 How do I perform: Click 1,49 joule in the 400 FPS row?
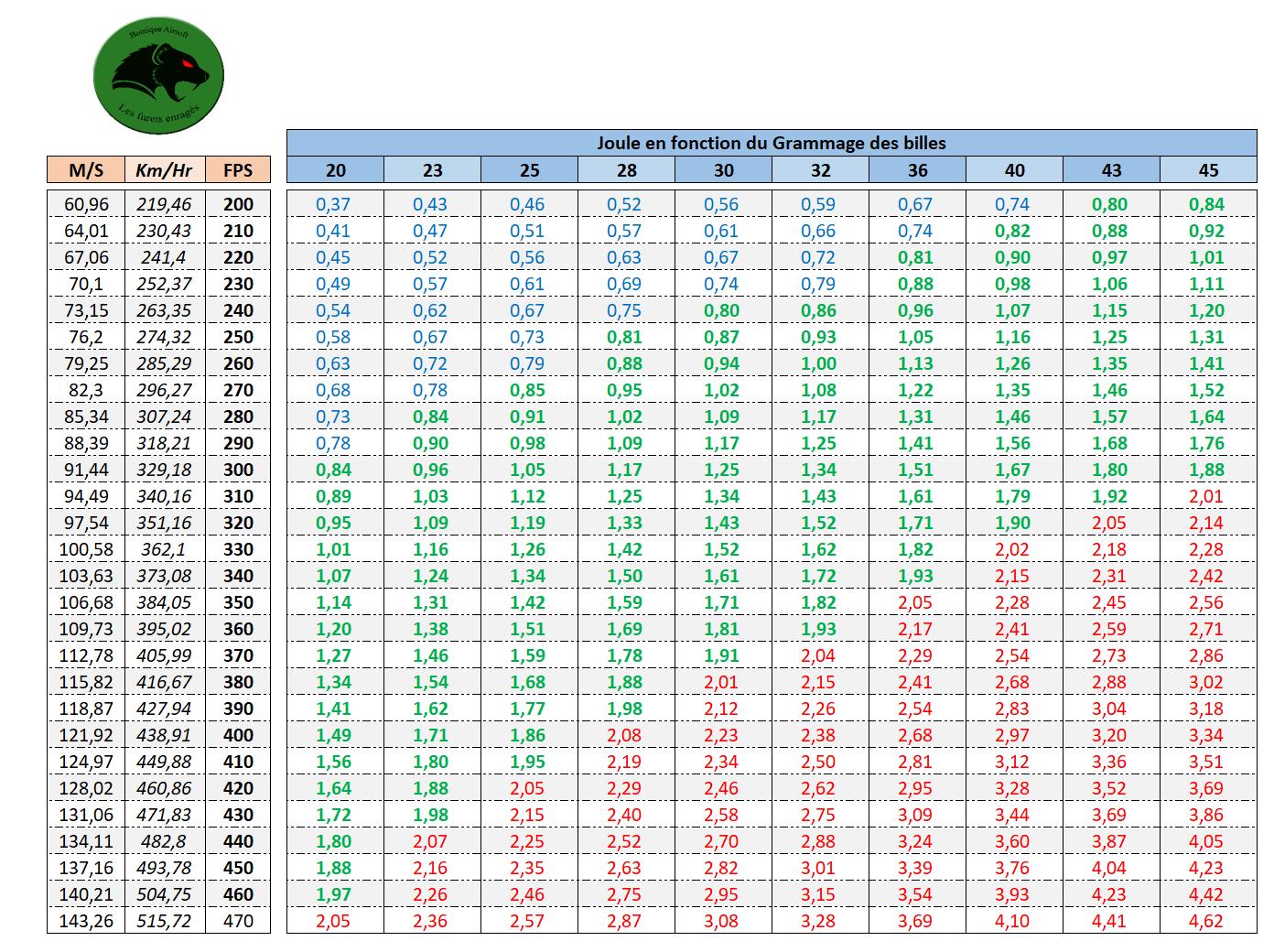(x=334, y=735)
